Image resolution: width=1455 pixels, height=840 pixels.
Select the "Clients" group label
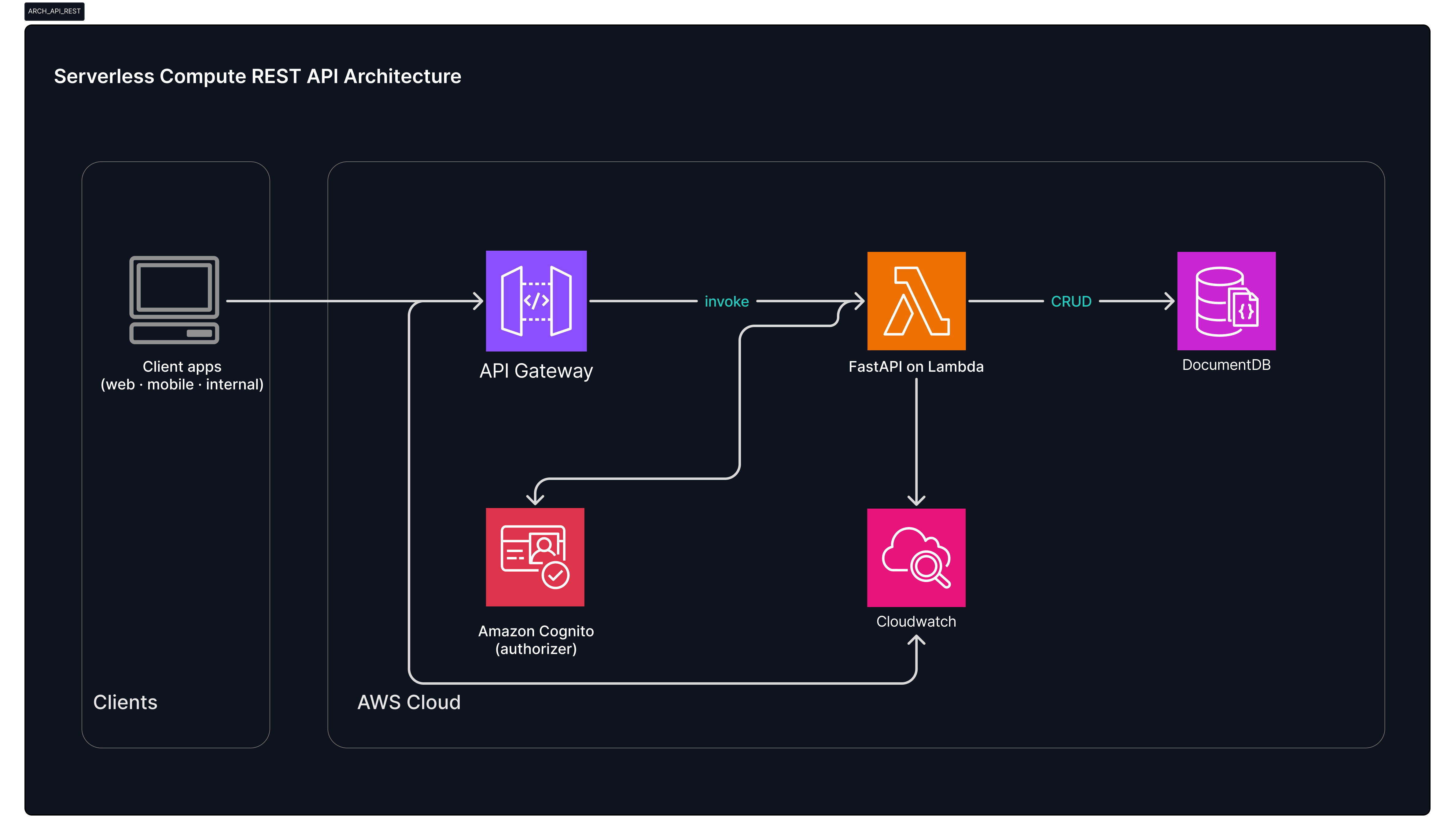[x=125, y=702]
